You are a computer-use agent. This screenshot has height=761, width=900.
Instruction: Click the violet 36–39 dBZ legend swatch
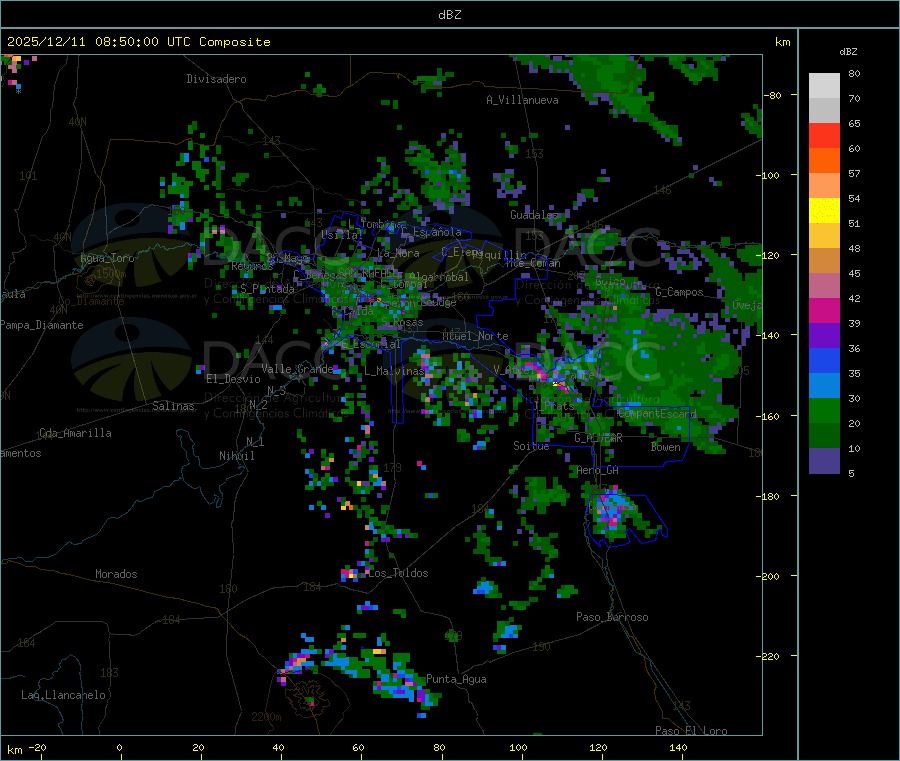point(824,336)
